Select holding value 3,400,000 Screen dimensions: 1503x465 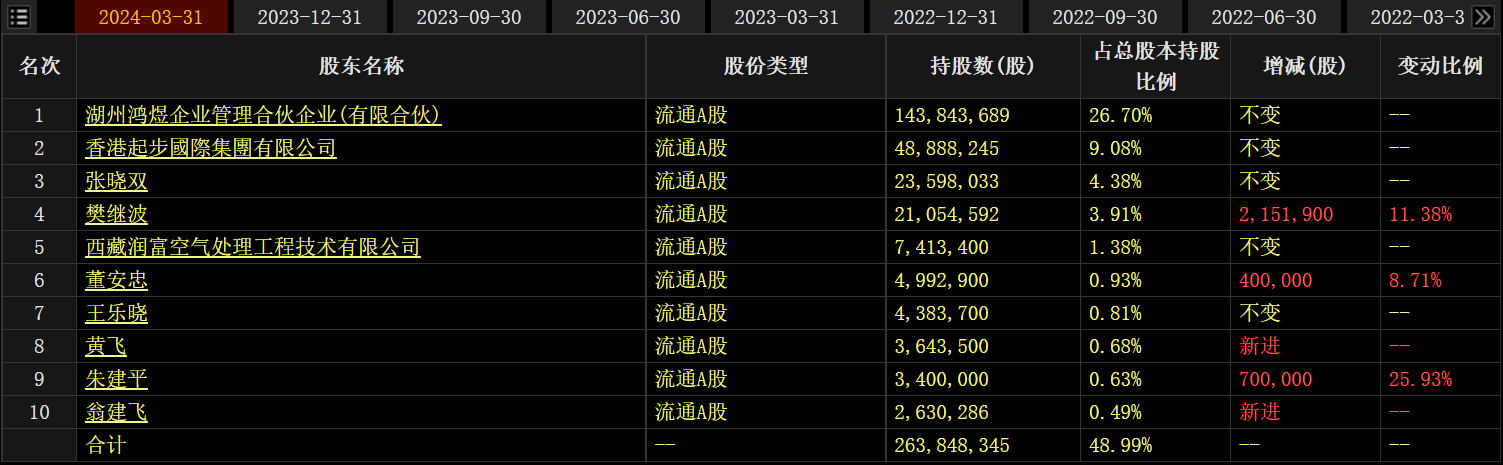point(942,379)
